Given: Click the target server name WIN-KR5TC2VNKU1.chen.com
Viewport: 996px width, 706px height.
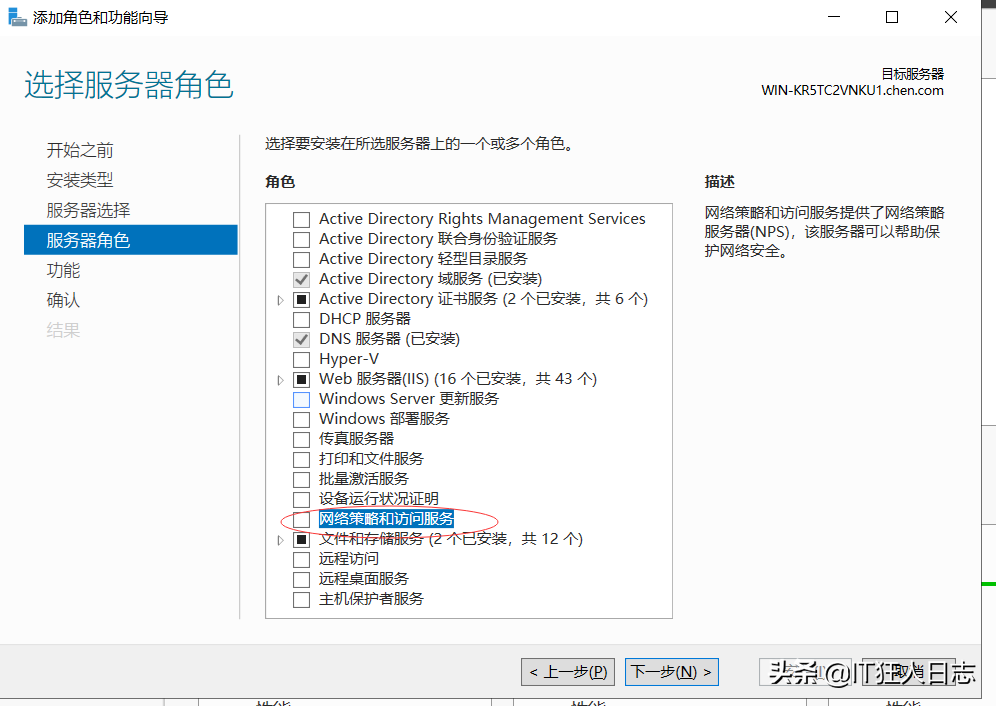Looking at the screenshot, I should click(852, 90).
